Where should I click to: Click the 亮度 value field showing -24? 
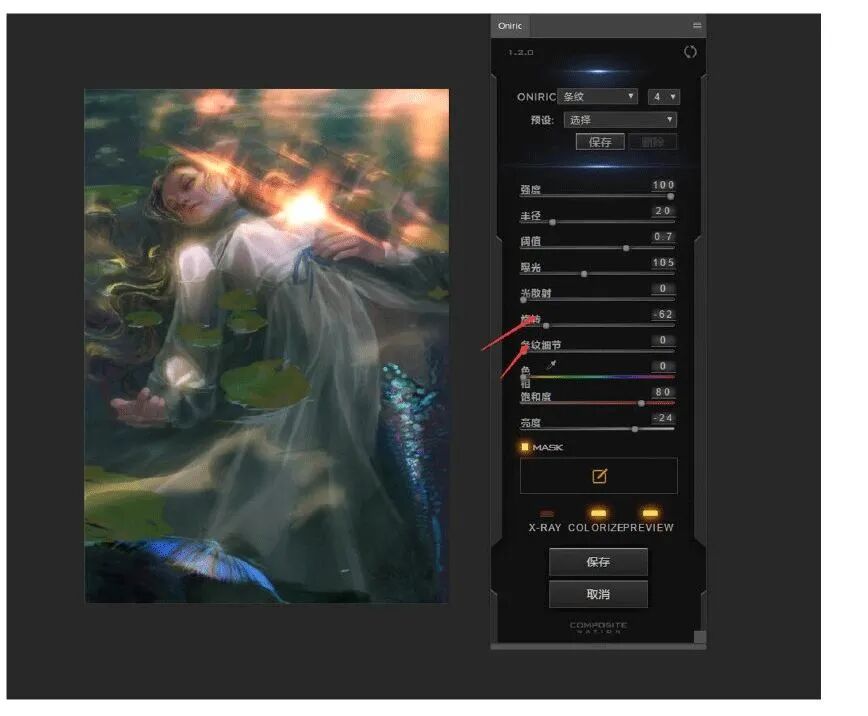663,418
